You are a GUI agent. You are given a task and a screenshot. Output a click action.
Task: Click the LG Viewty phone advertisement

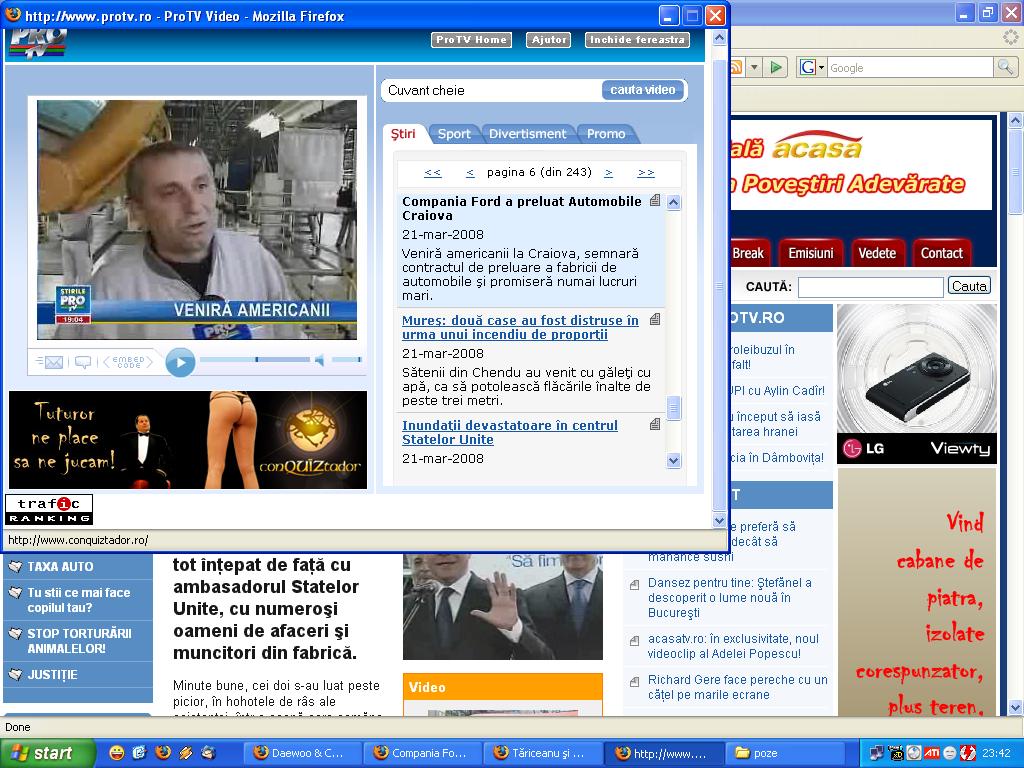click(917, 384)
